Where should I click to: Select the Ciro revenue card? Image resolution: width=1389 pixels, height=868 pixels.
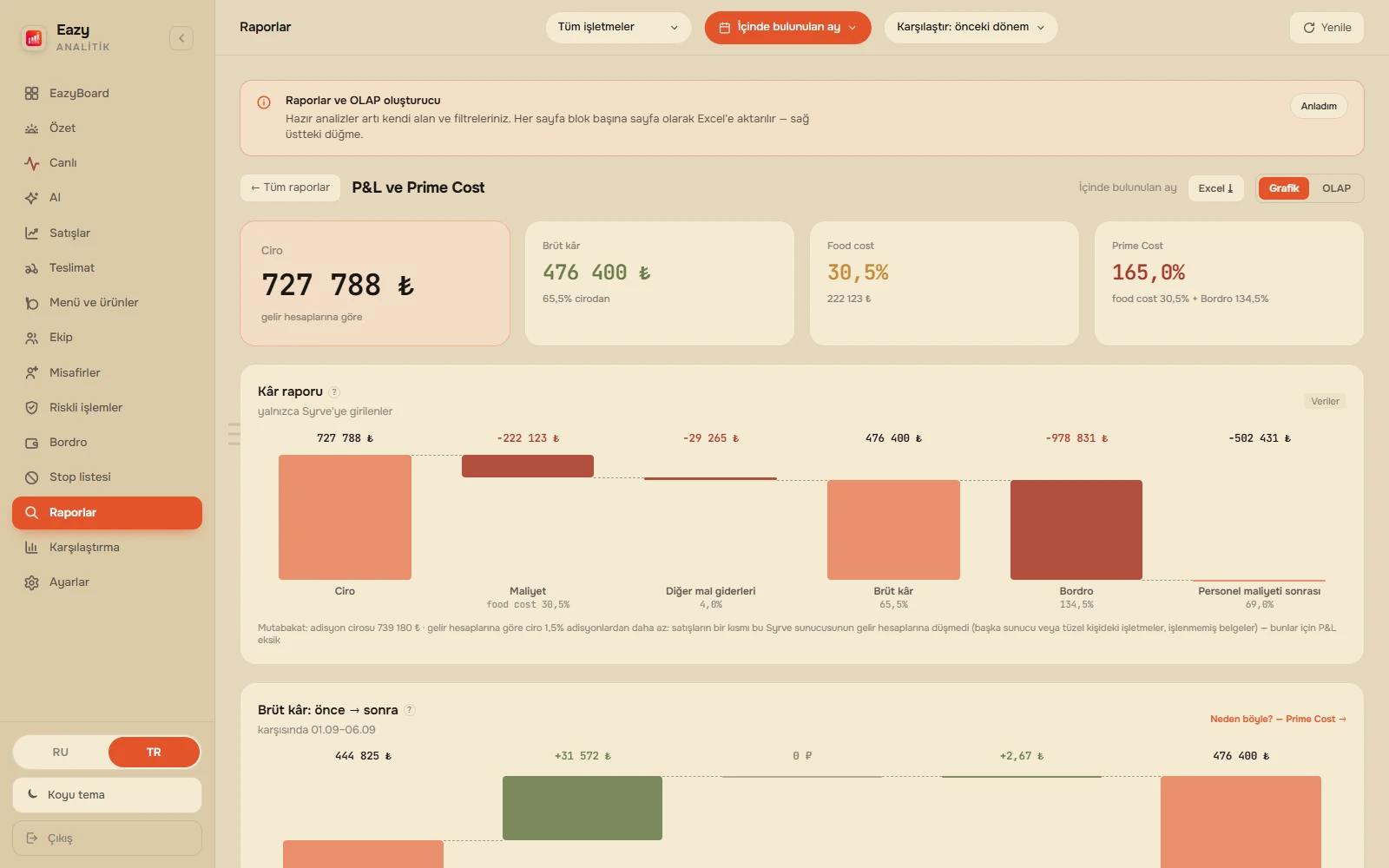375,283
